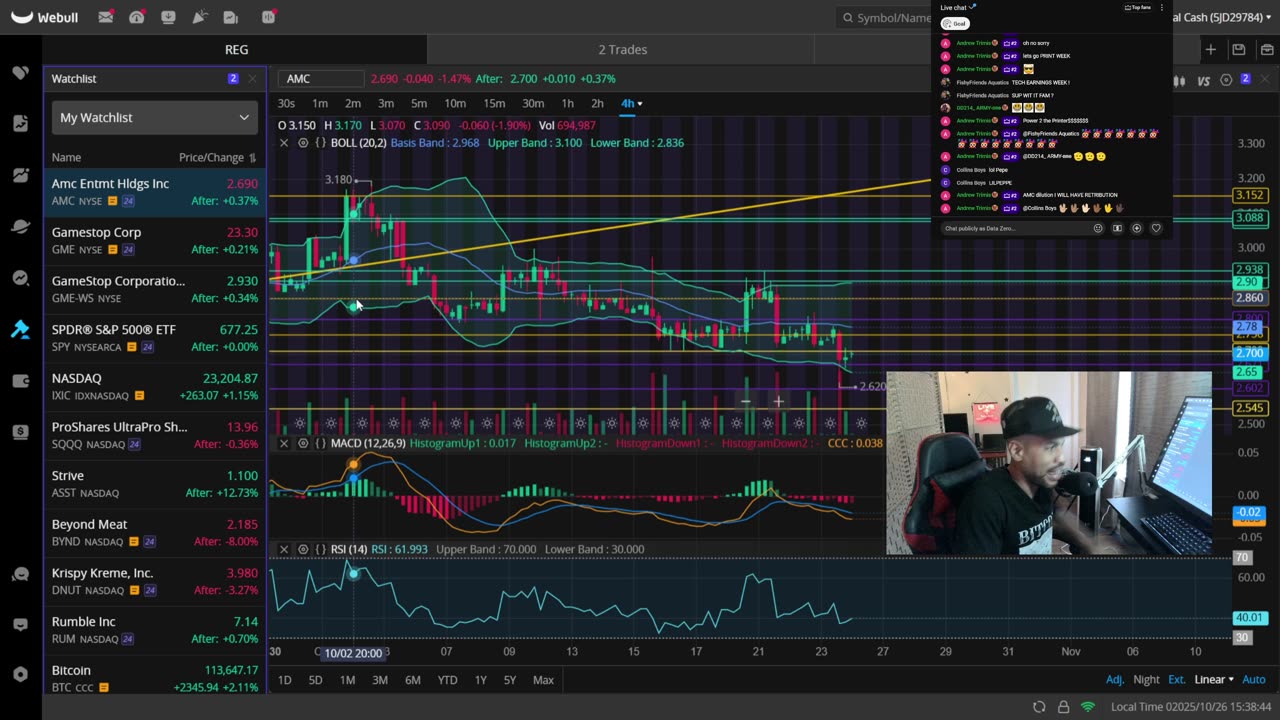Select the active pencil drawing icon in sidebar
Screen dimensions: 1280x720
[20, 329]
